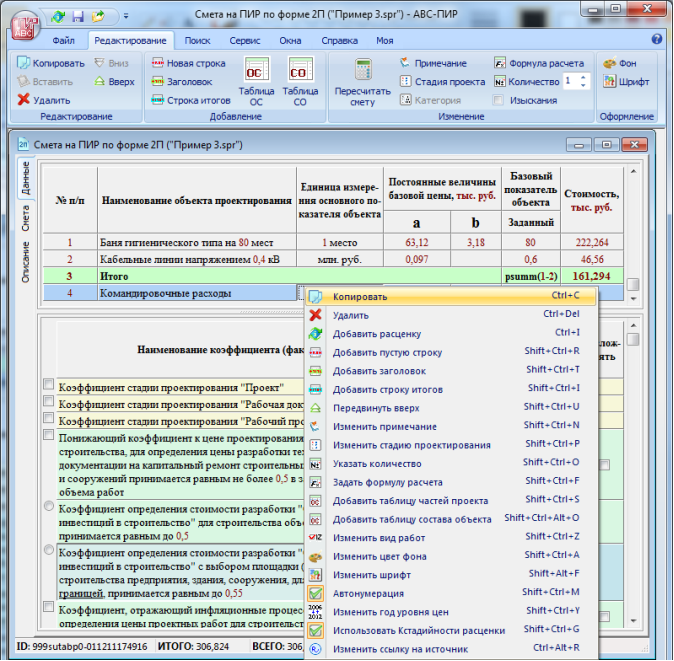Check the инфляционные процессы coefficient checkbox

[x=49, y=606]
